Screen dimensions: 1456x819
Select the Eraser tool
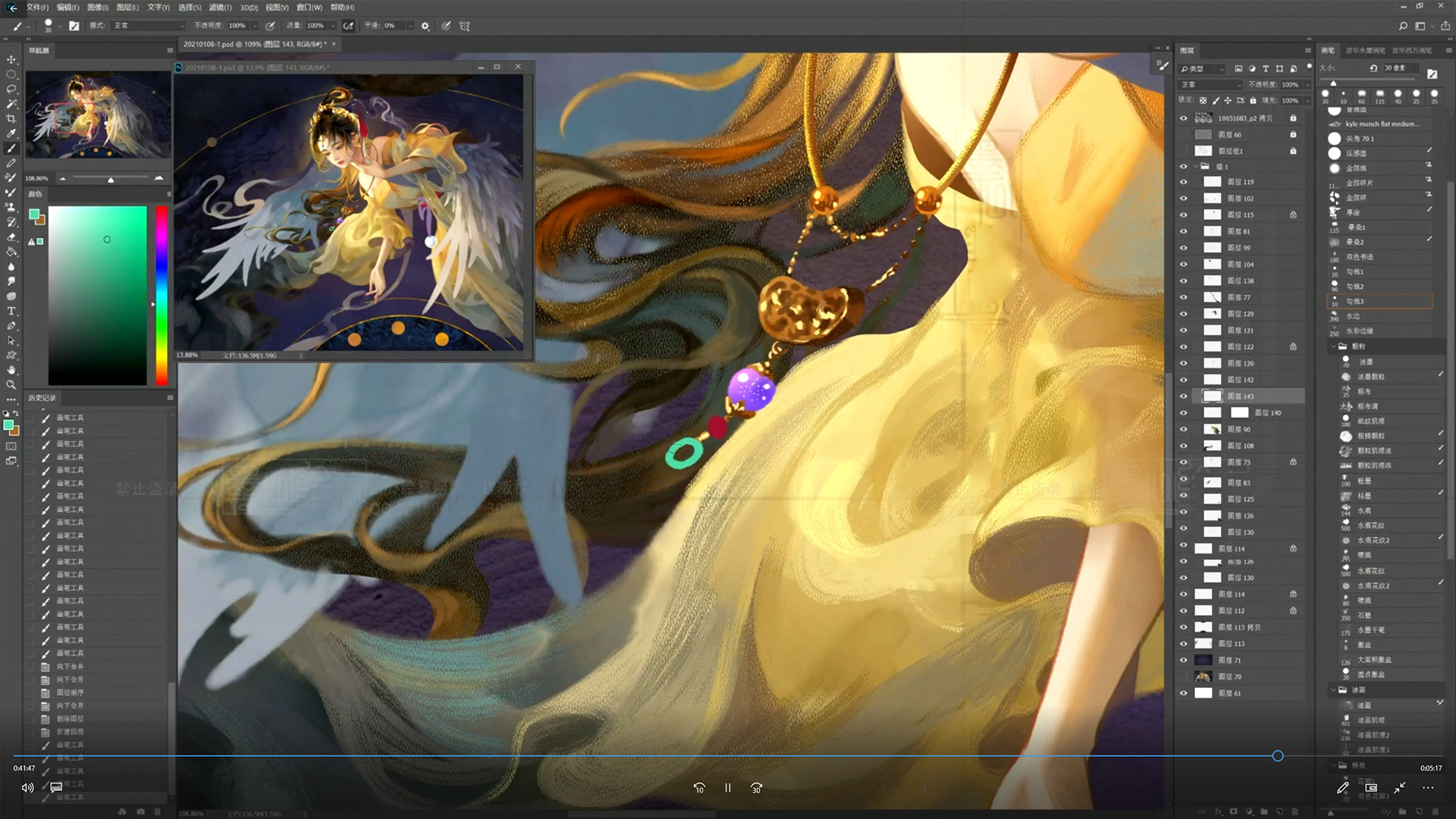pos(11,237)
